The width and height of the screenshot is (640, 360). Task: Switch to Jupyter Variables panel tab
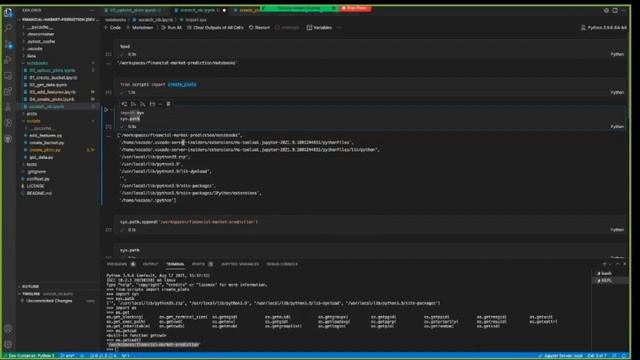[240, 264]
